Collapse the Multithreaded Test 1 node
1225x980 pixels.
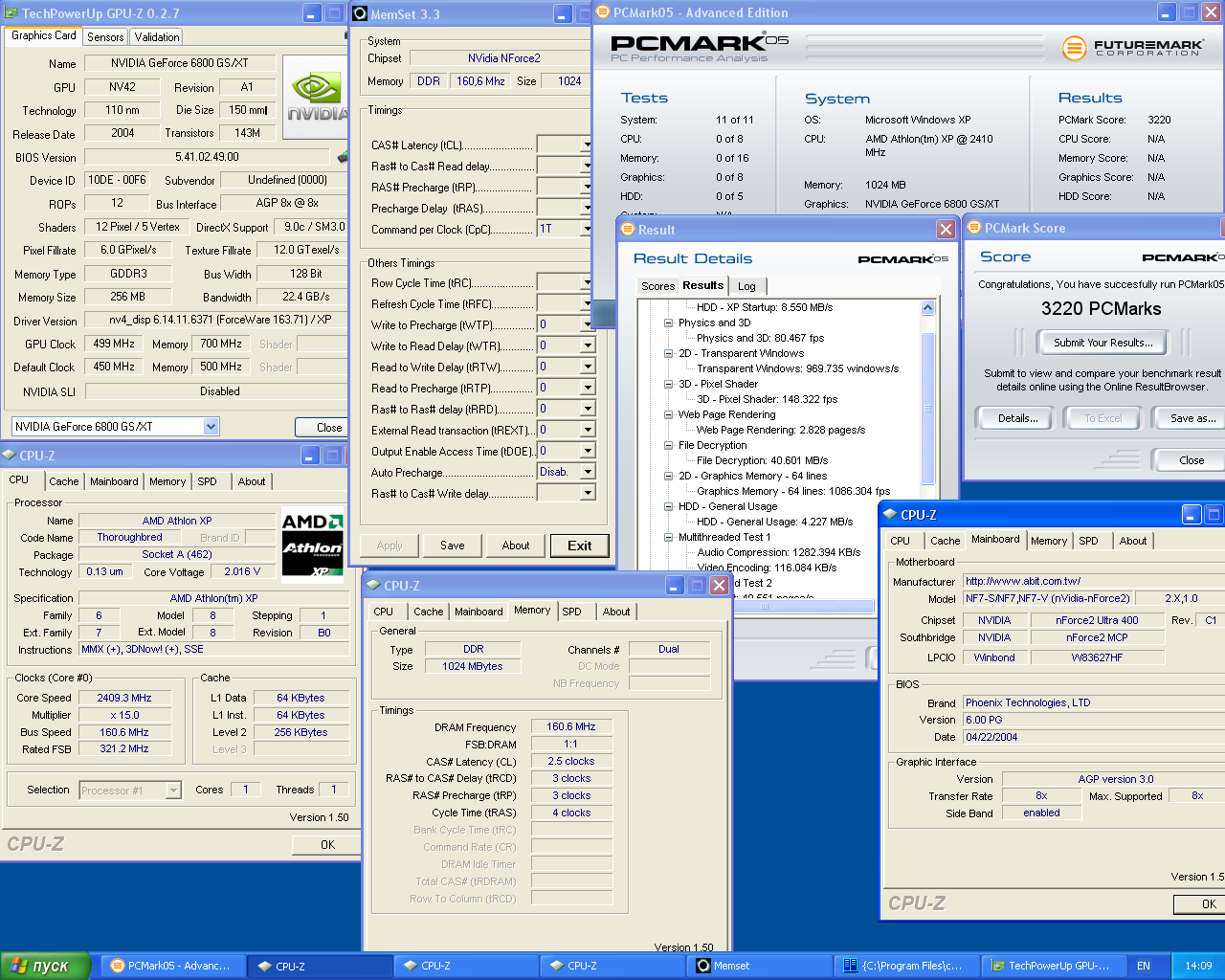pyautogui.click(x=669, y=537)
